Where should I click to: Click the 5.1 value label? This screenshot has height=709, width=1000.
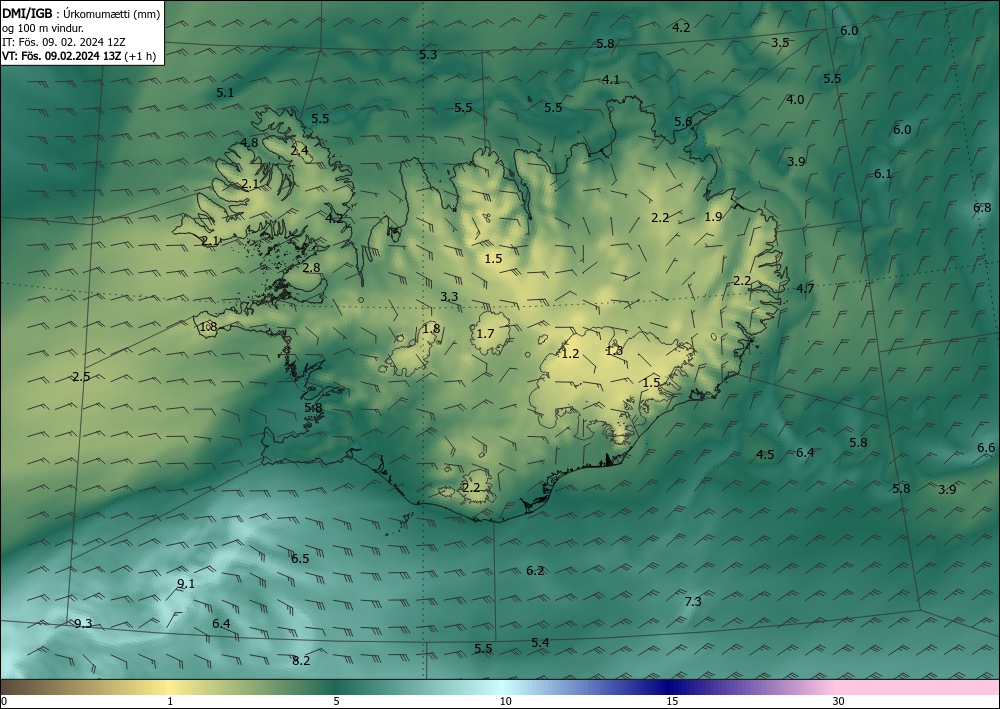click(x=225, y=92)
